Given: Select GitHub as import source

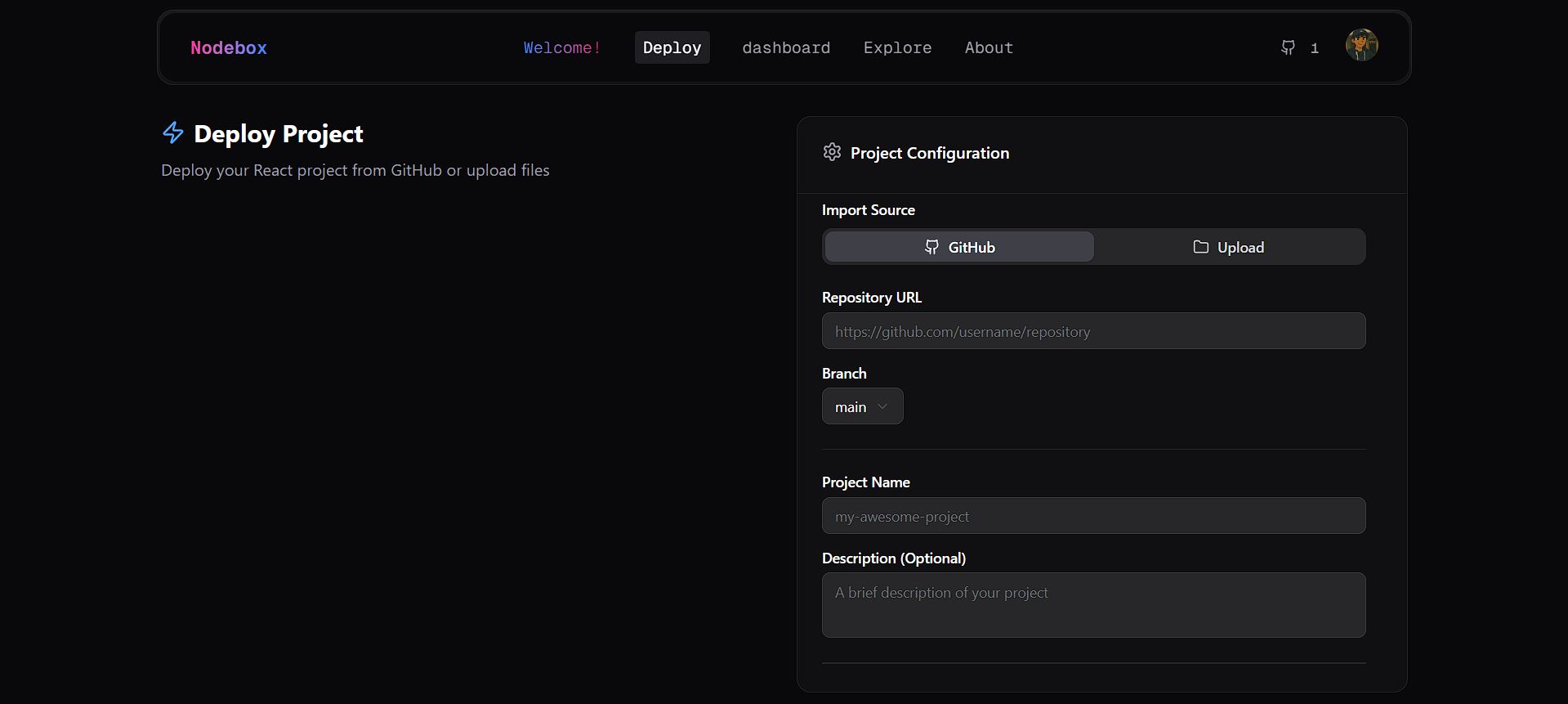Looking at the screenshot, I should coord(959,247).
